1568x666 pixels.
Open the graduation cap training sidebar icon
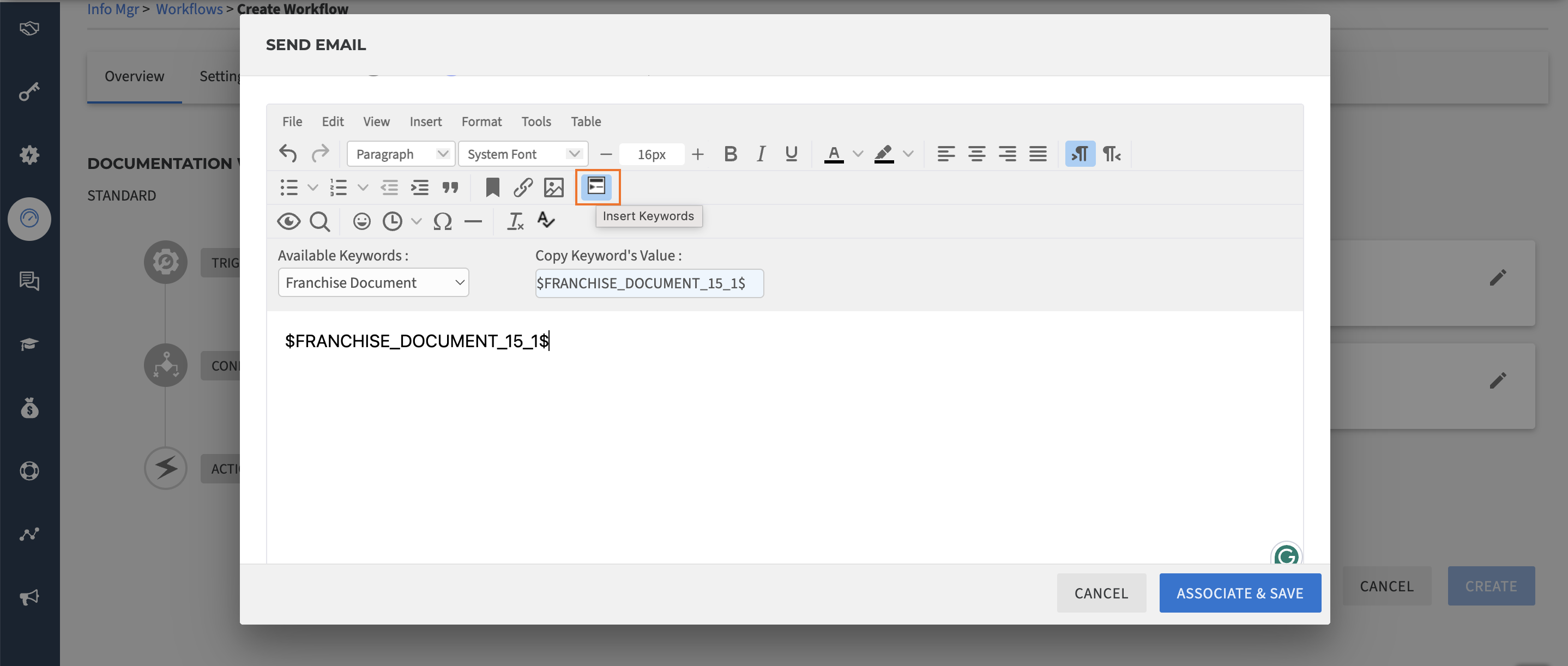[29, 344]
